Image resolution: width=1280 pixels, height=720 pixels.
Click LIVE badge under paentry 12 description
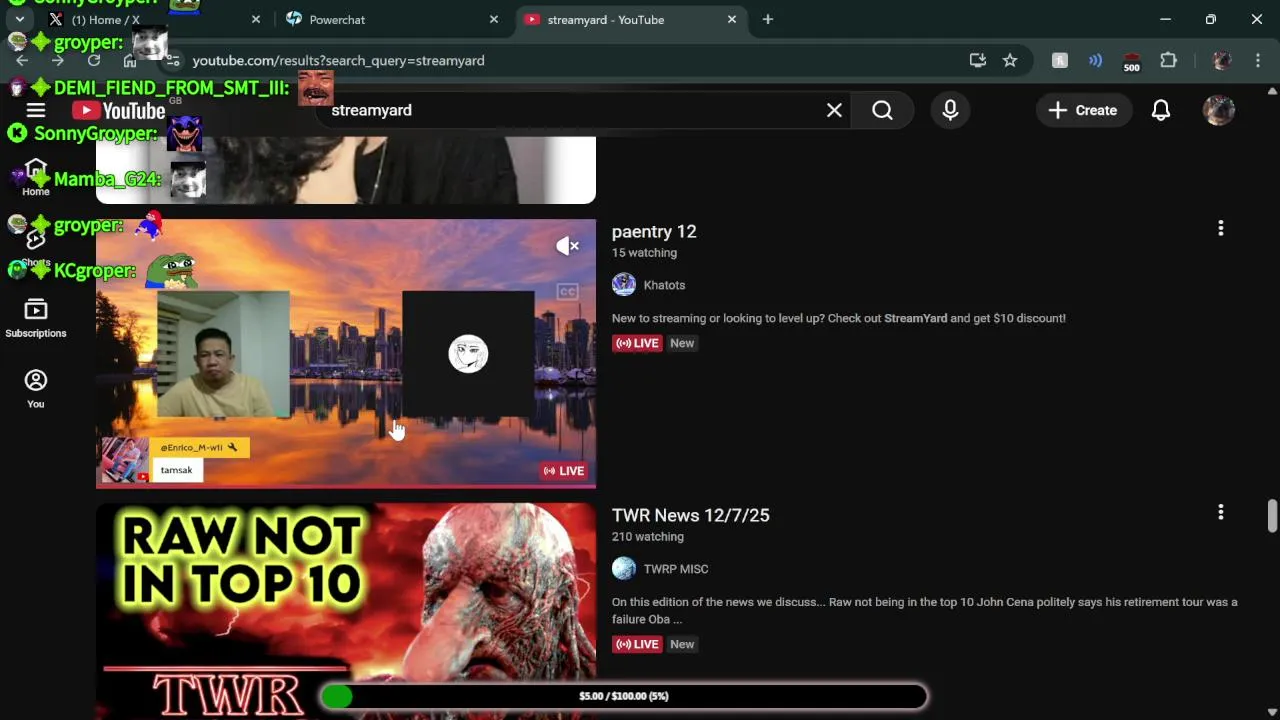click(x=637, y=343)
